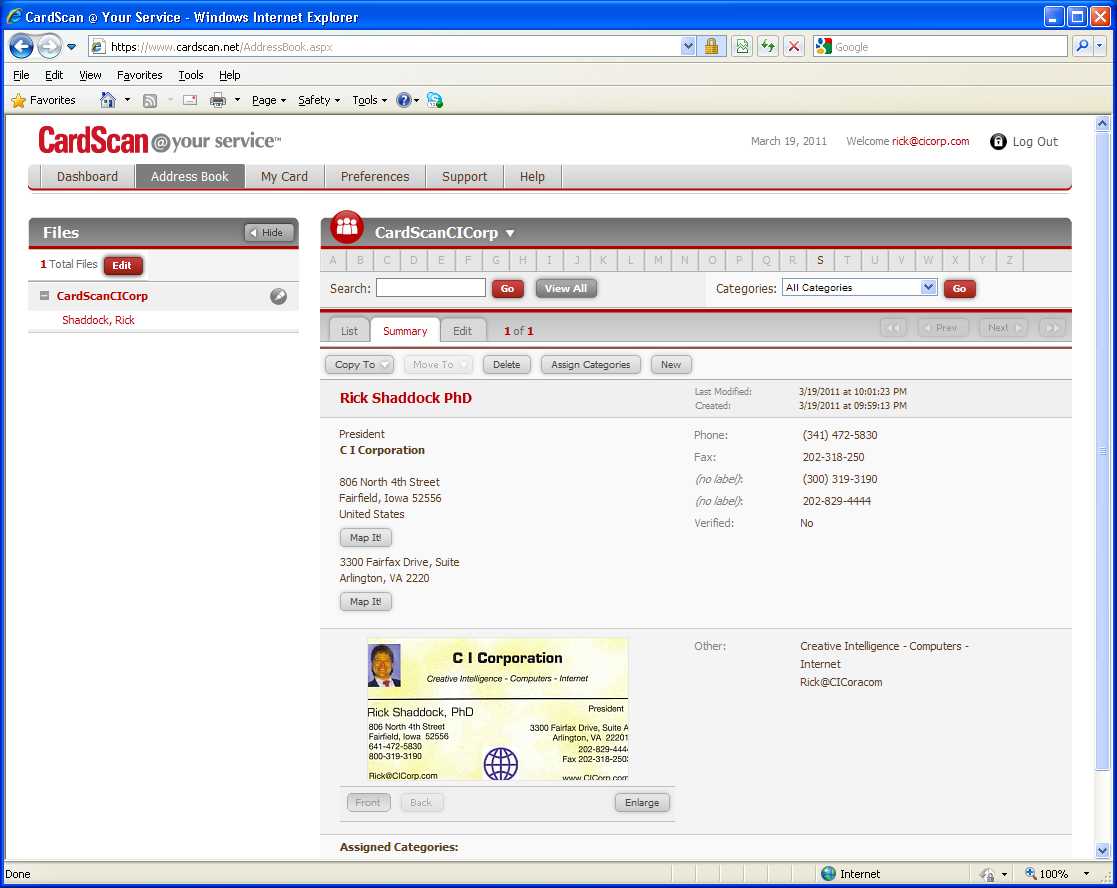Click the search magnifier icon
1117x888 pixels.
tap(1082, 47)
